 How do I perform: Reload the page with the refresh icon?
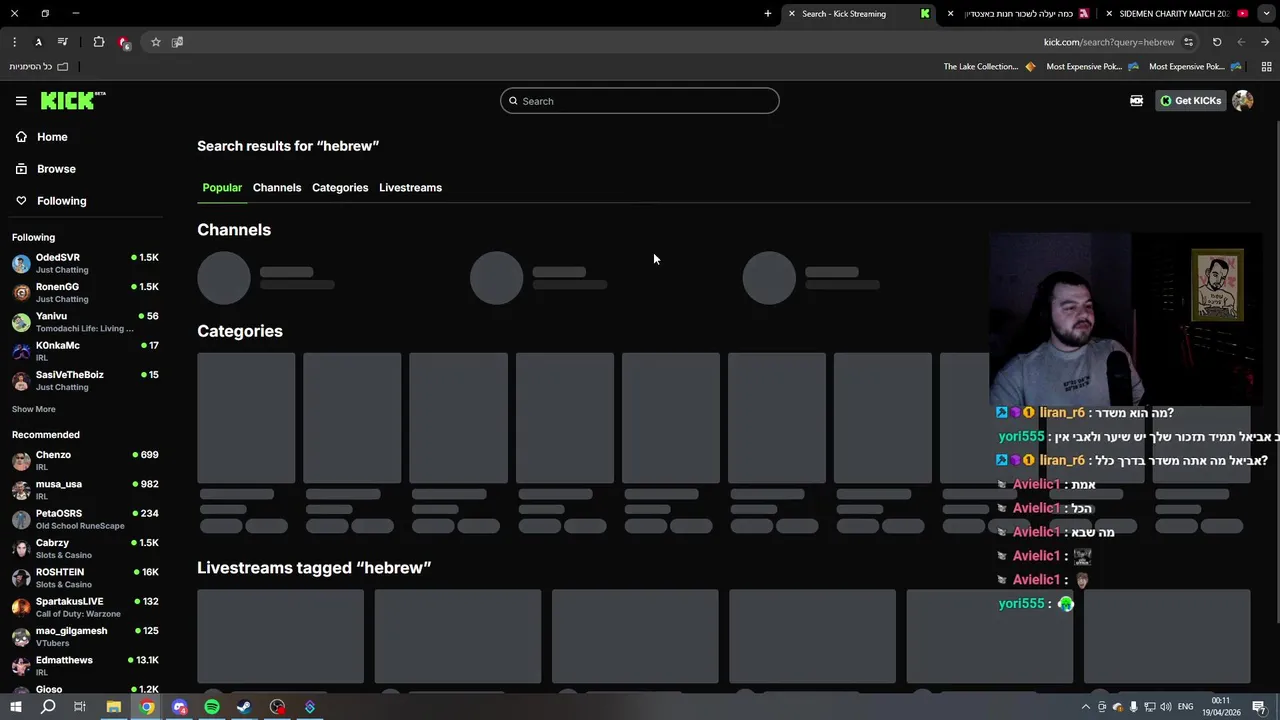pyautogui.click(x=1217, y=42)
